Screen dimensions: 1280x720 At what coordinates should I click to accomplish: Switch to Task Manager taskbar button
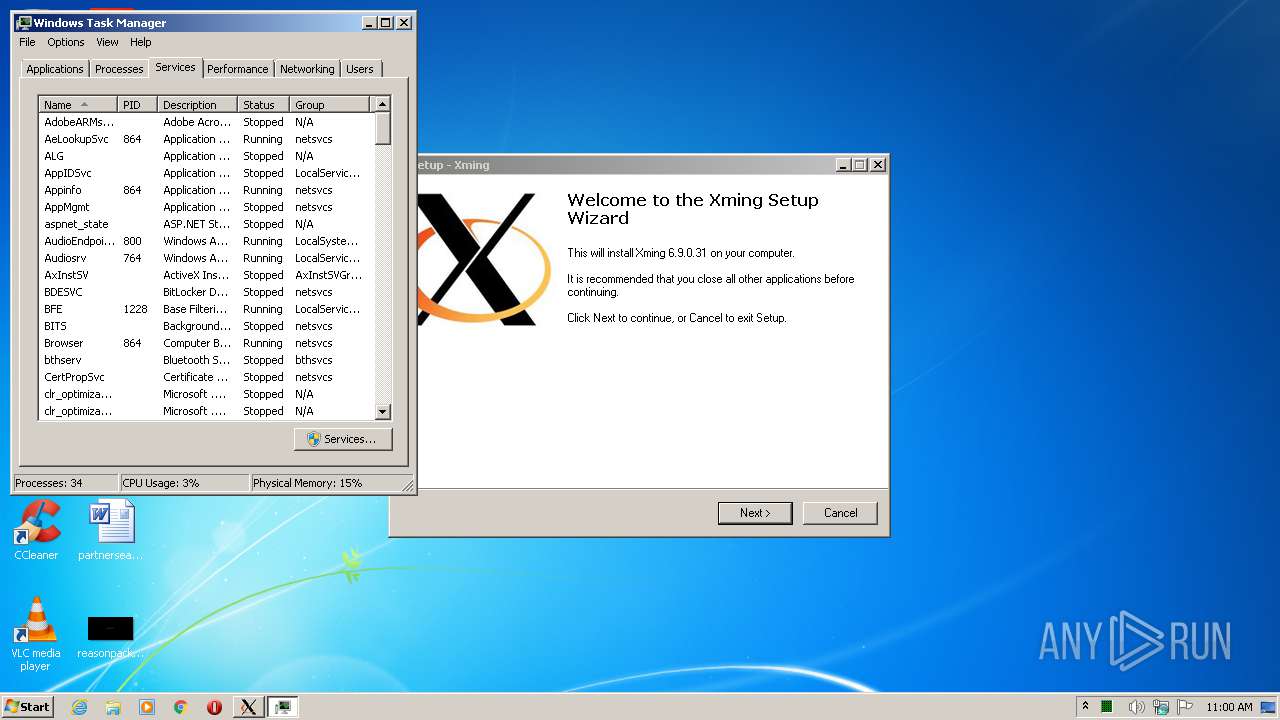tap(283, 707)
